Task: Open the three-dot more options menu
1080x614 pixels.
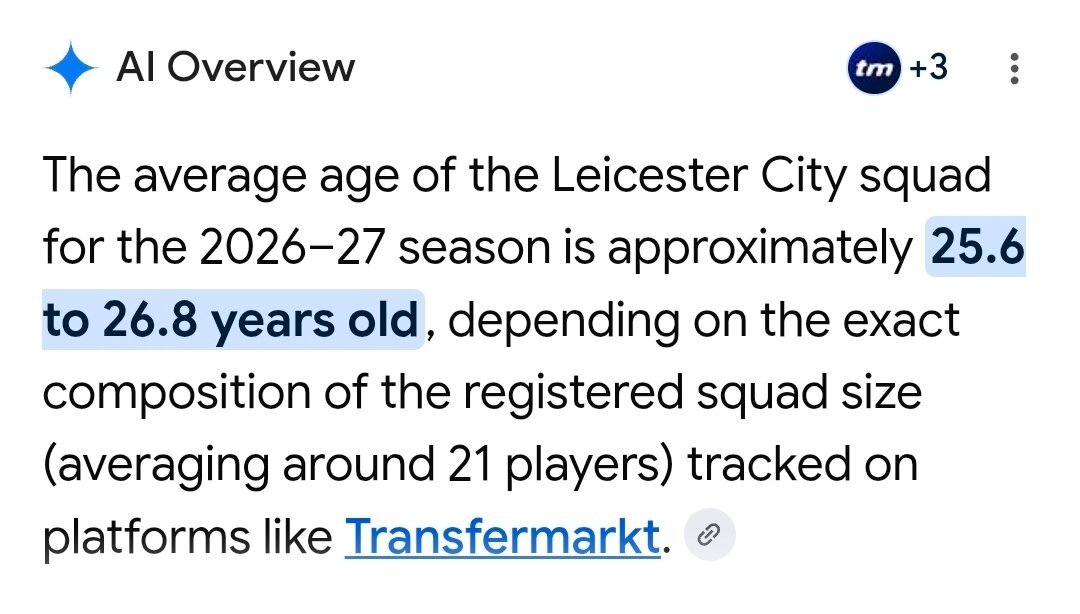Action: pyautogui.click(x=1014, y=68)
